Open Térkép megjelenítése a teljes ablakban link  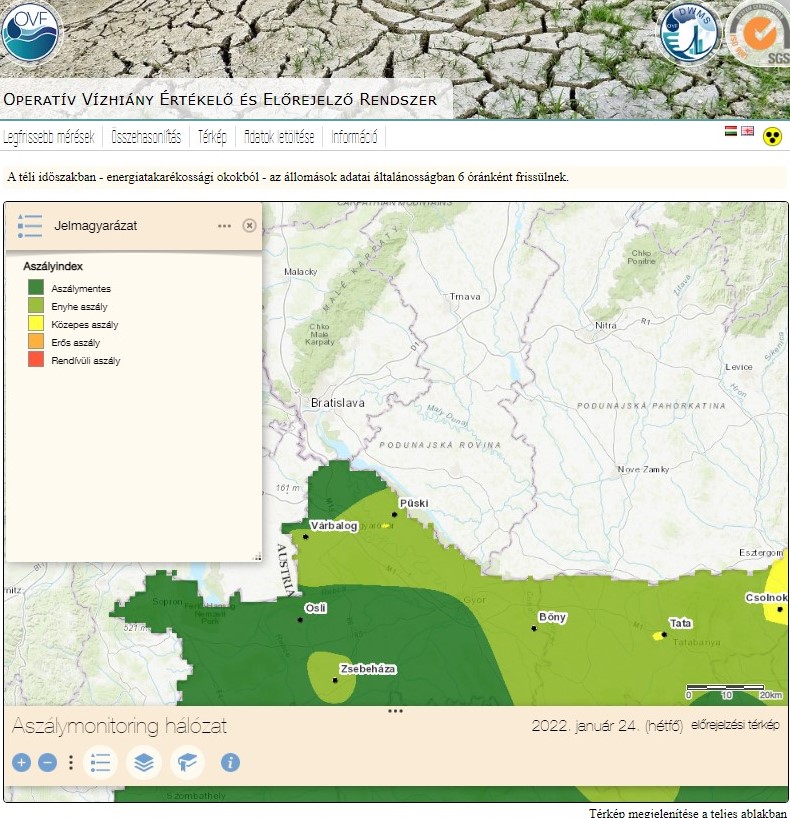(x=688, y=811)
